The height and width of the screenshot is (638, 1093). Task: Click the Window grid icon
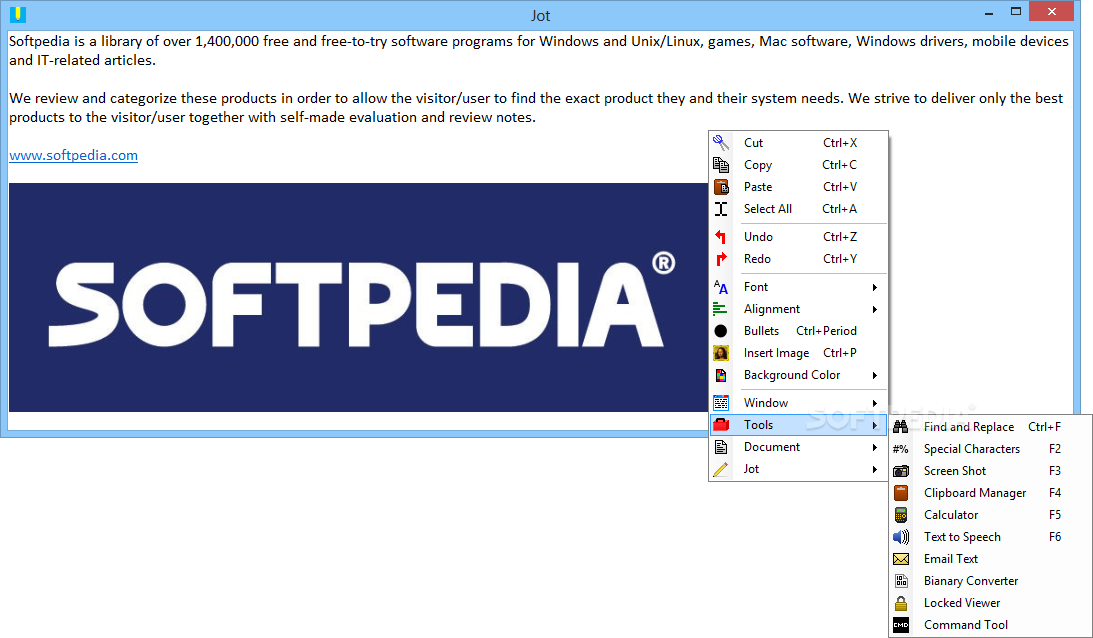721,403
